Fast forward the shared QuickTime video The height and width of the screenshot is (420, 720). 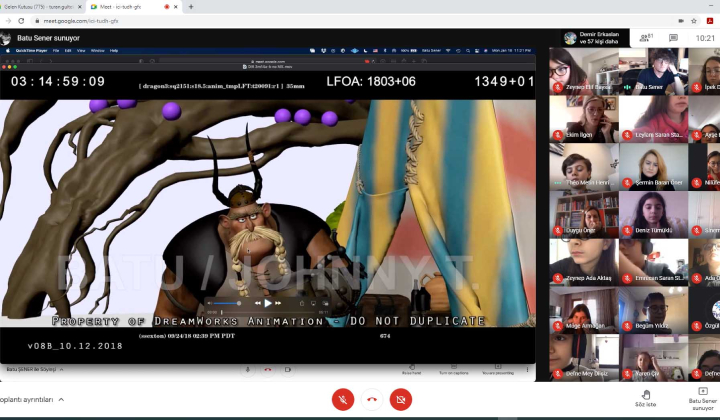coord(278,303)
